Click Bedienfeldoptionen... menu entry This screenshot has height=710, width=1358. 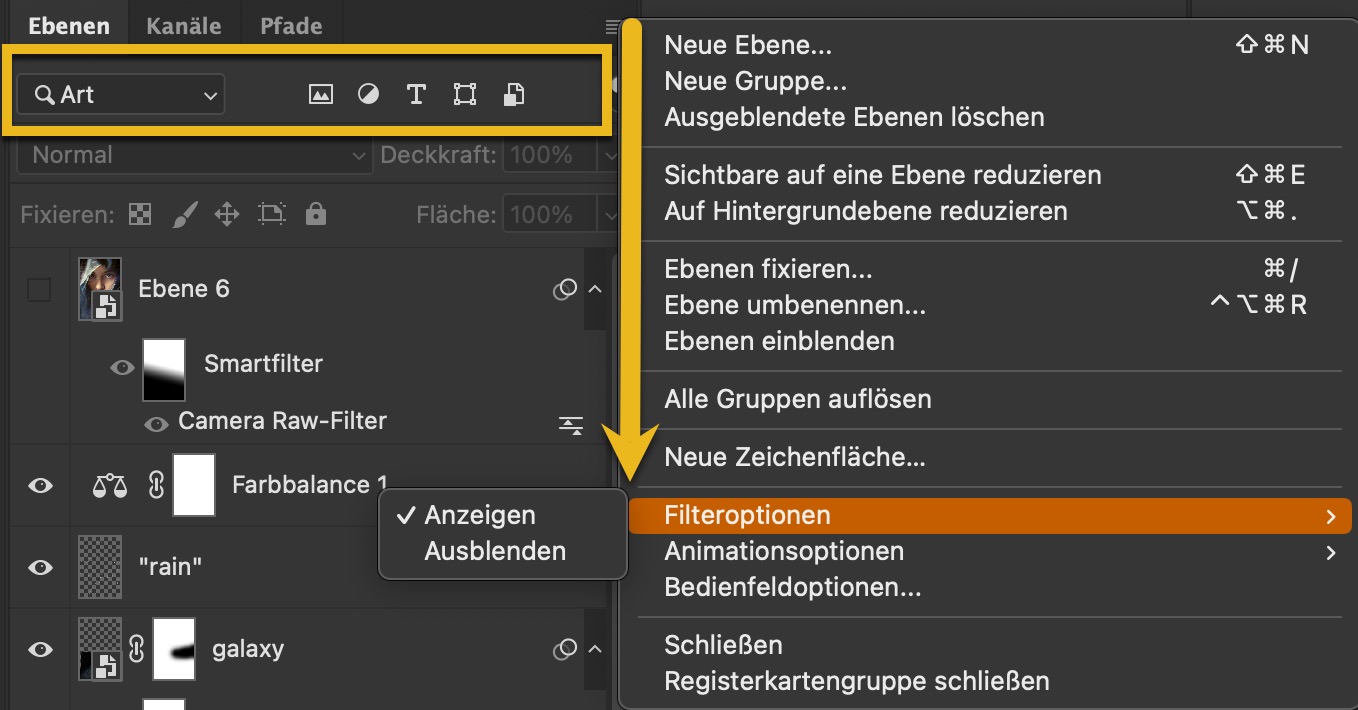coord(792,587)
